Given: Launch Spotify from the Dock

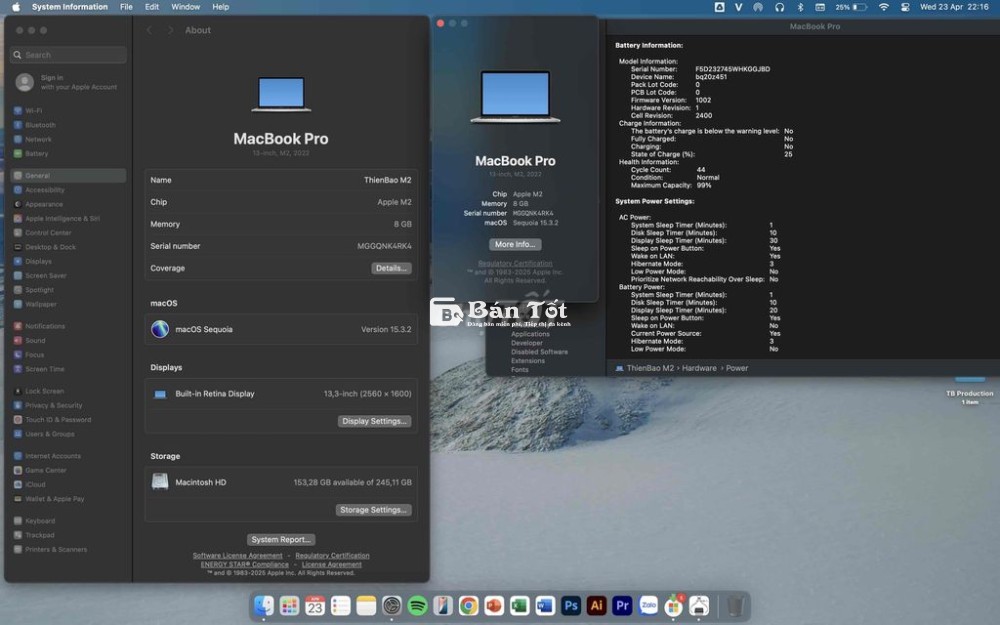Looking at the screenshot, I should (417, 605).
